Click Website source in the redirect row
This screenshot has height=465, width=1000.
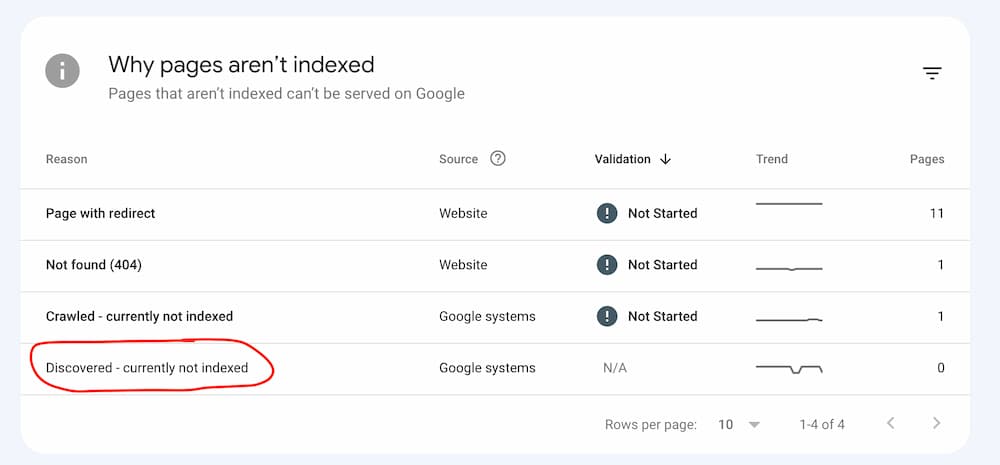[463, 214]
